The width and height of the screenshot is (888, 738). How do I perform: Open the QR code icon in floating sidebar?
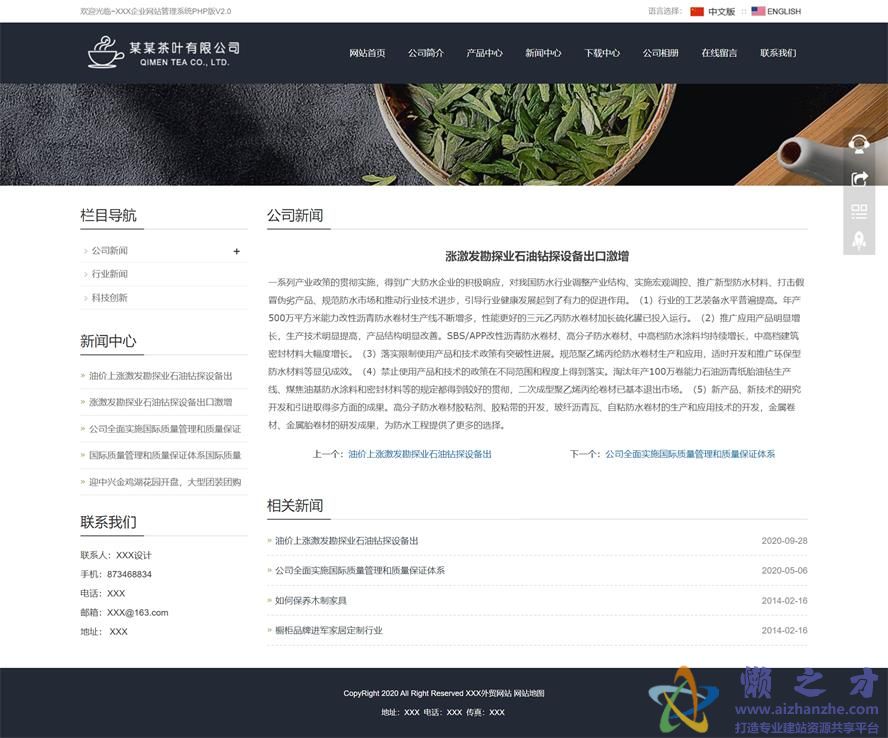tap(858, 211)
